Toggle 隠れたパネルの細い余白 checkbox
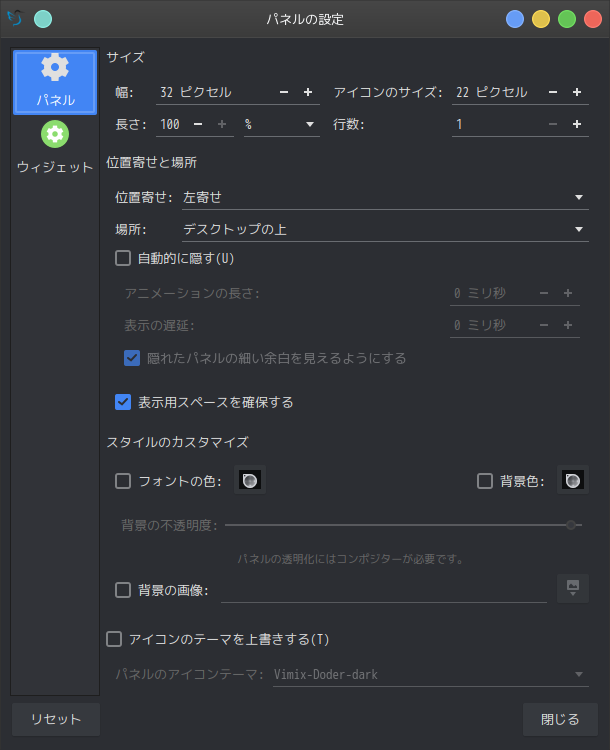Viewport: 610px width, 750px height. 132,358
